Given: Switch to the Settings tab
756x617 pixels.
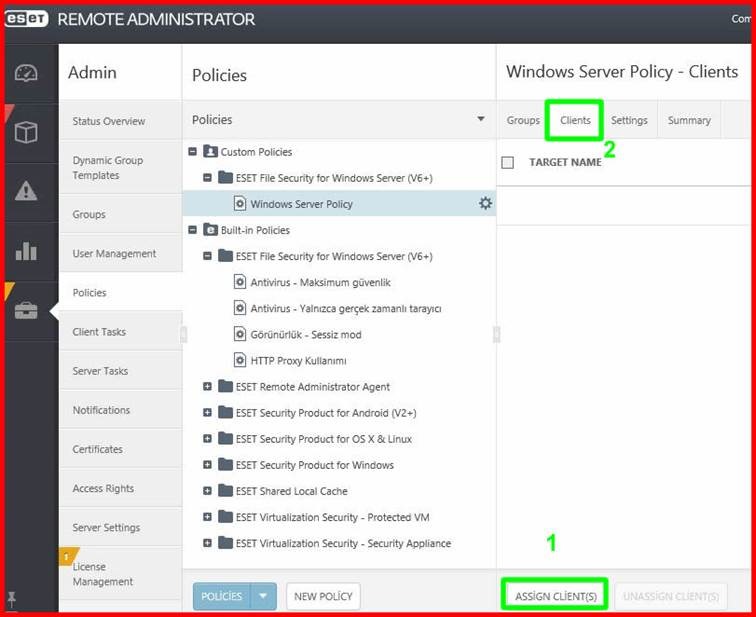Looking at the screenshot, I should [x=629, y=120].
